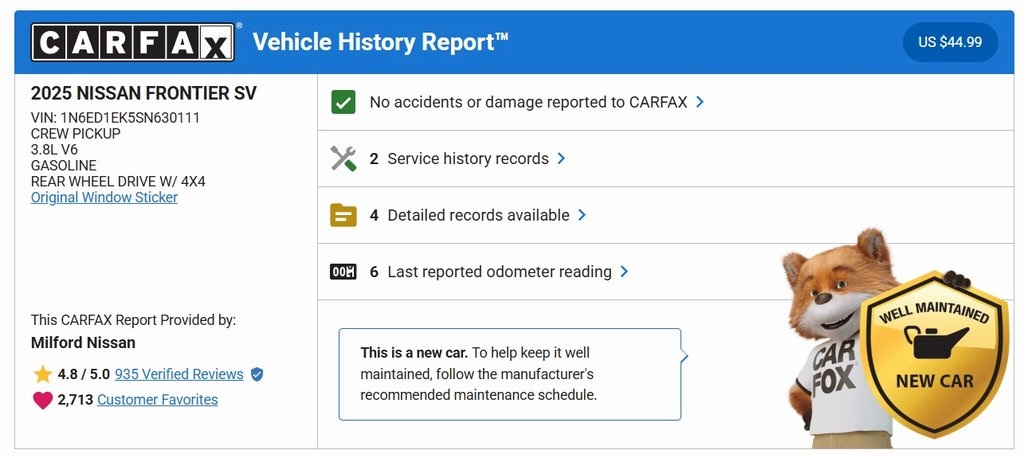Expand the detailed records available chevron
The image size is (1024, 458).
(x=582, y=215)
